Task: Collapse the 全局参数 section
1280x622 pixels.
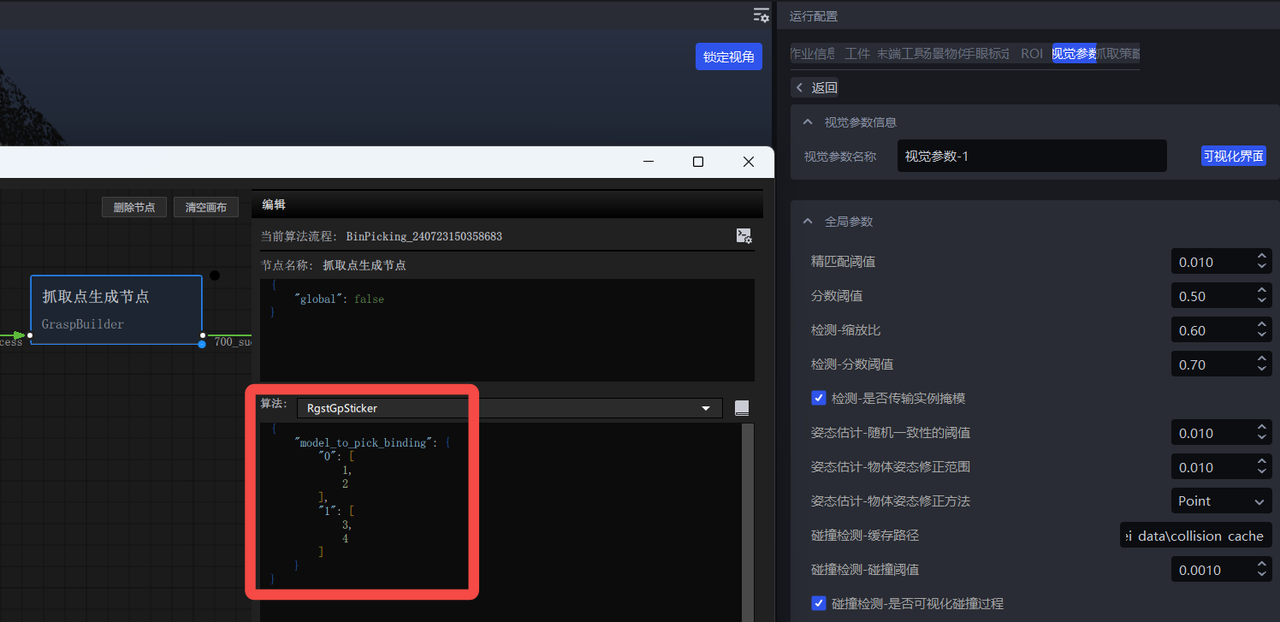Action: coord(808,221)
